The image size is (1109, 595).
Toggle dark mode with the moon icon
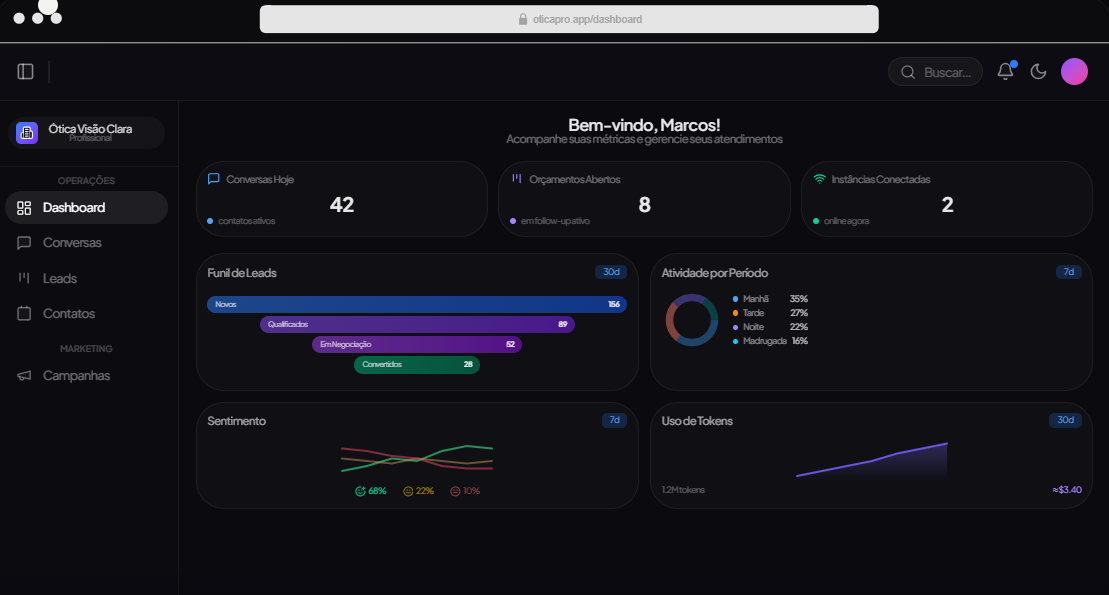[x=1038, y=71]
